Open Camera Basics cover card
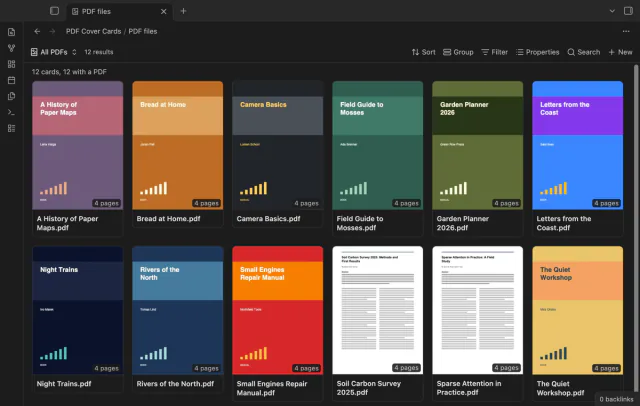640x406 pixels. [278, 145]
